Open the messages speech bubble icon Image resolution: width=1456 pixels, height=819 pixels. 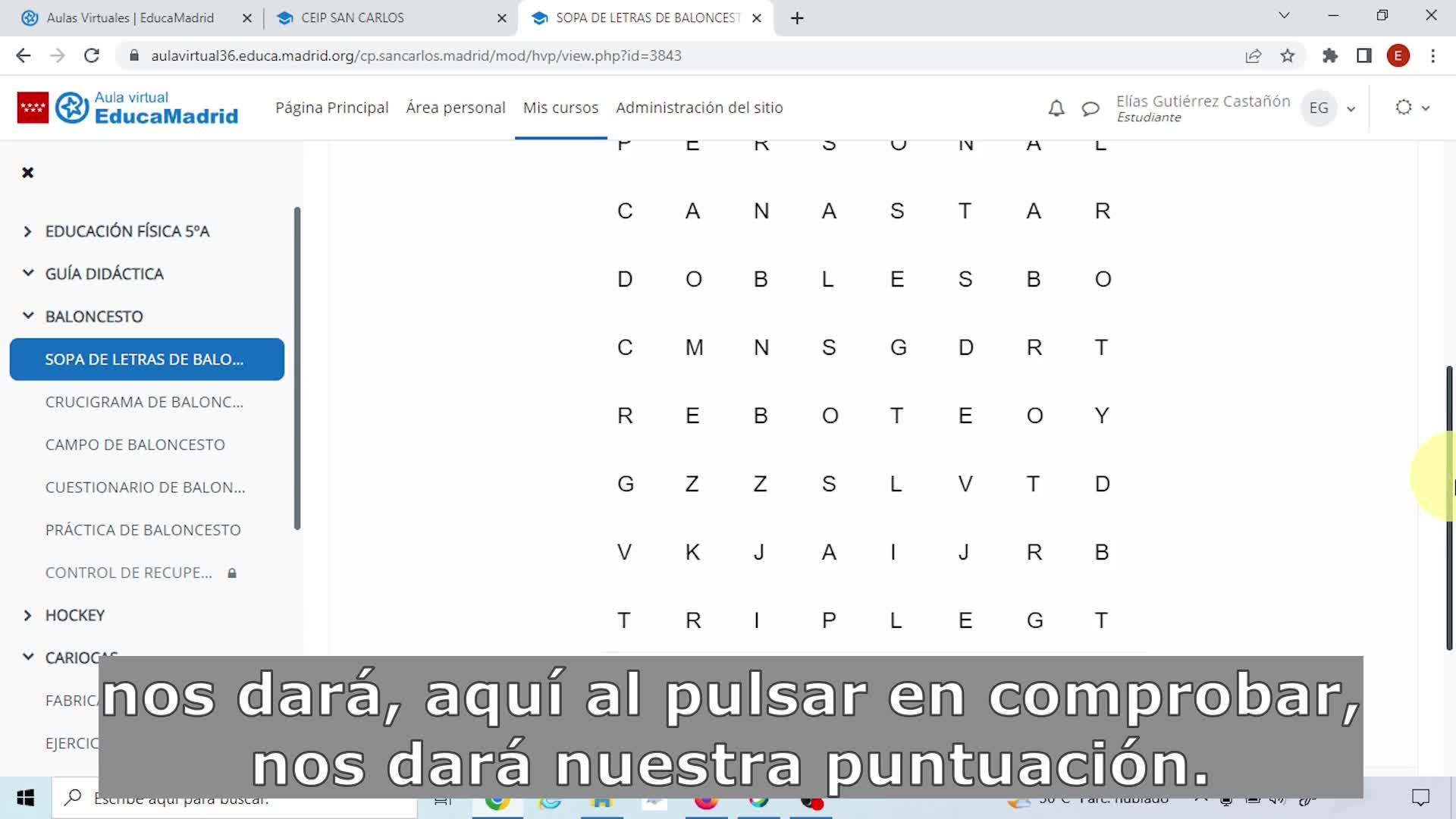[1090, 108]
